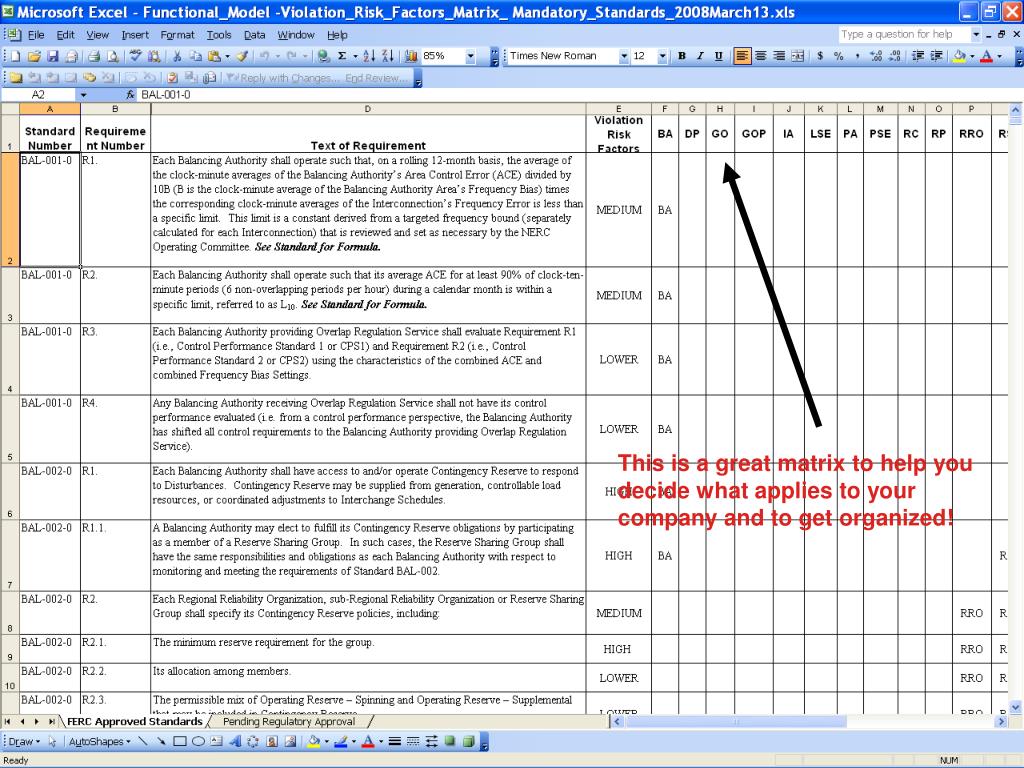Open the Format menu

(x=177, y=35)
